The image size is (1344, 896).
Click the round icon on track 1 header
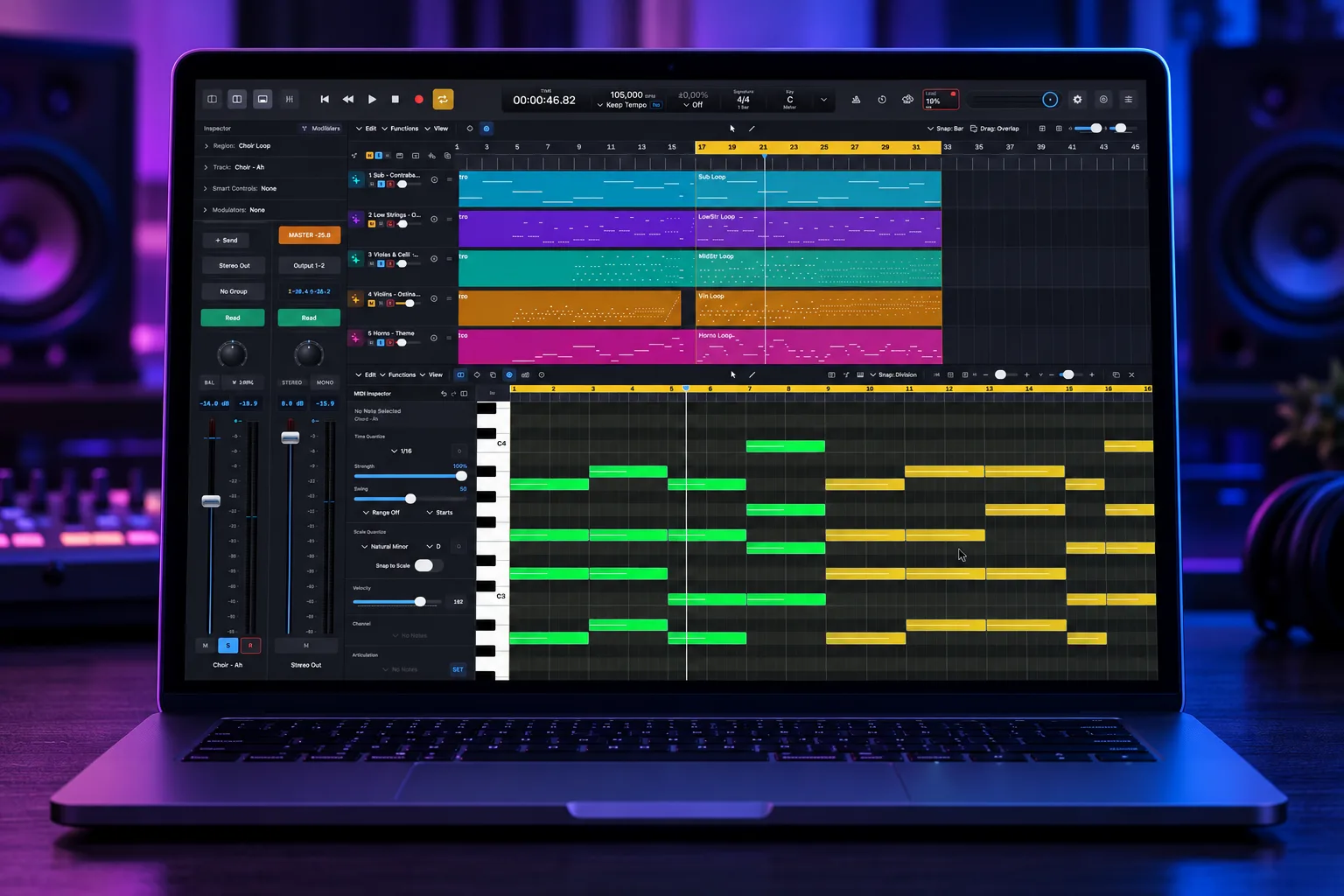(x=434, y=179)
